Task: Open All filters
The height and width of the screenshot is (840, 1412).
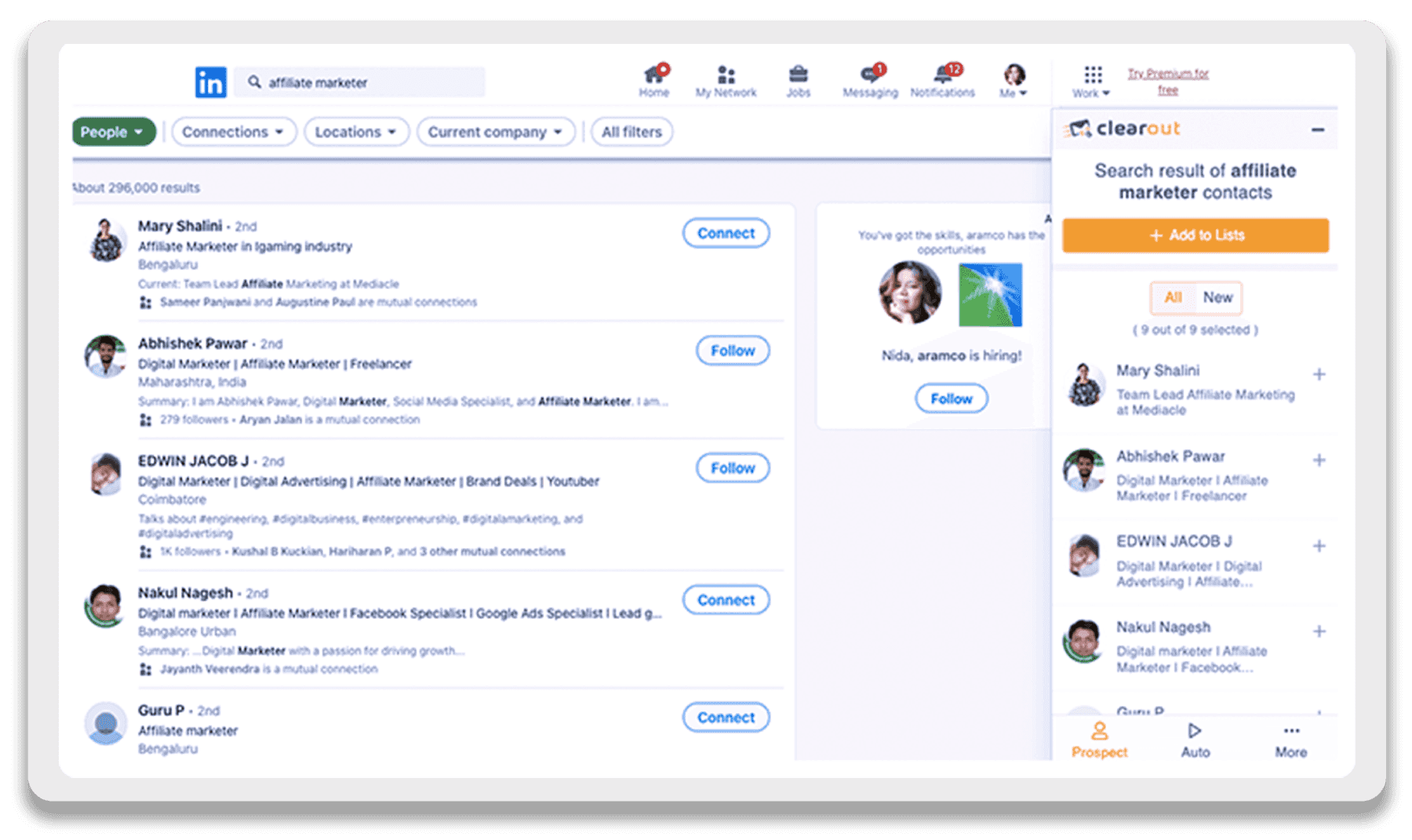Action: click(631, 132)
